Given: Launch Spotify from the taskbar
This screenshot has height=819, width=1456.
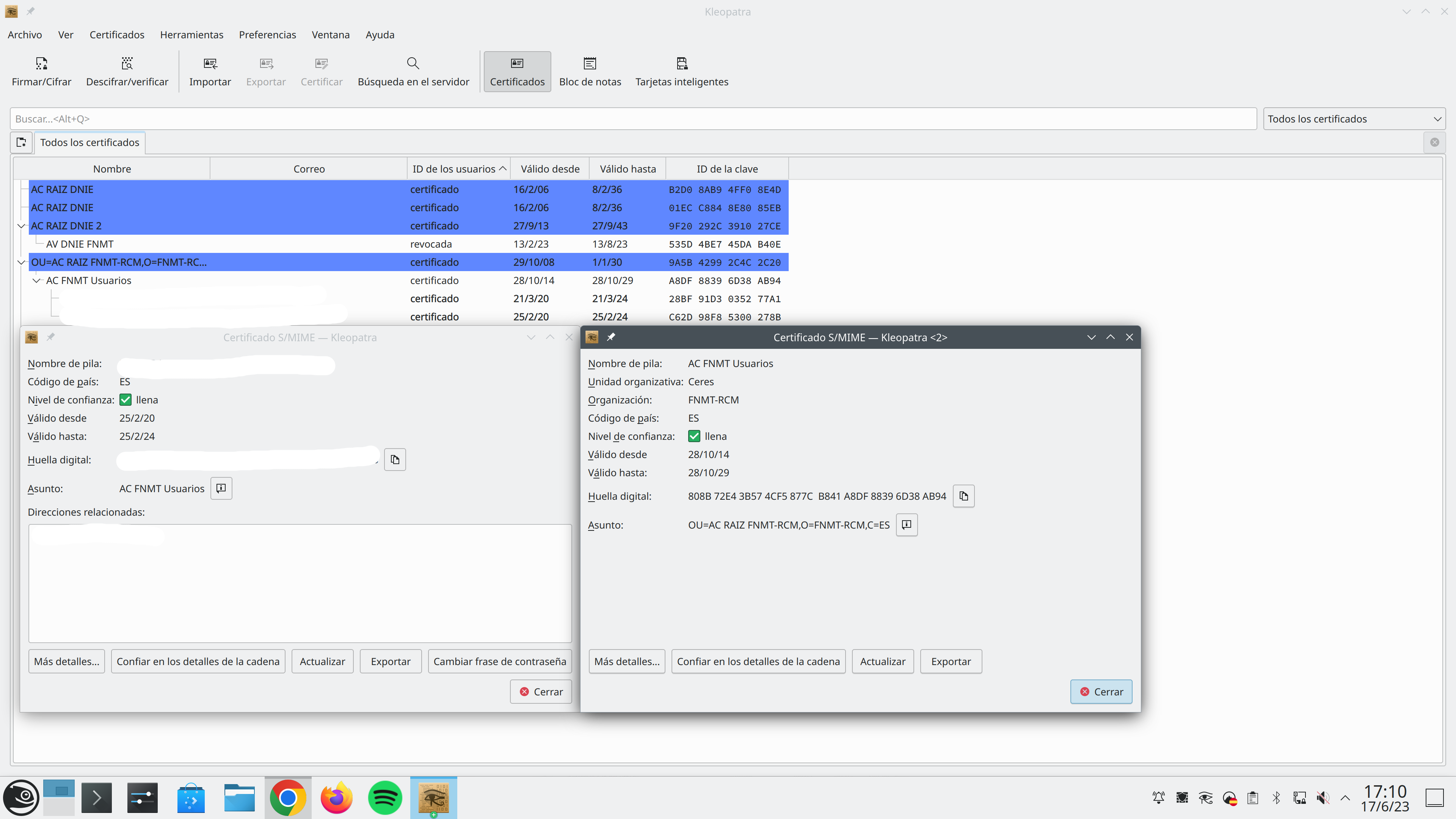Looking at the screenshot, I should (x=385, y=797).
